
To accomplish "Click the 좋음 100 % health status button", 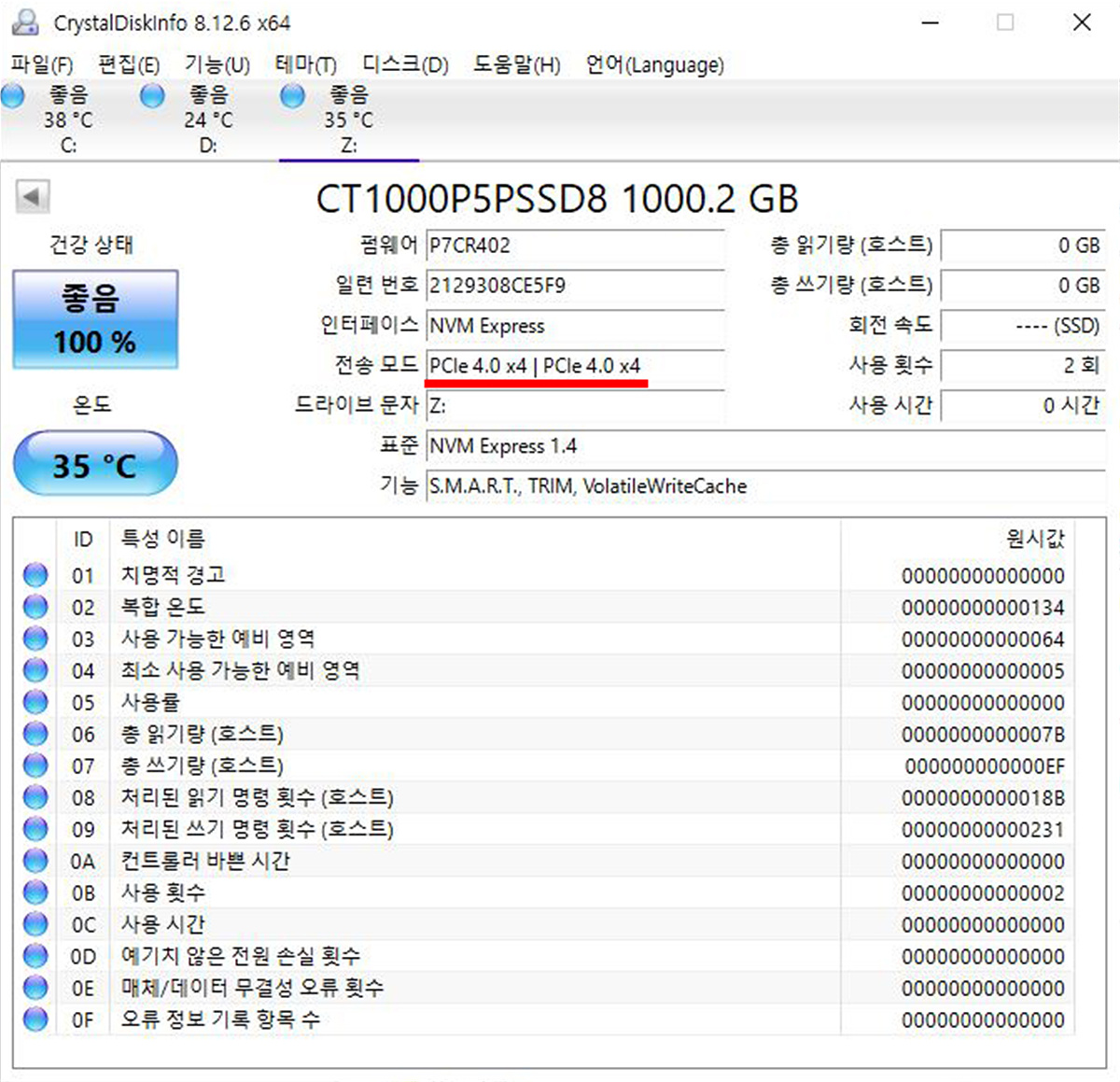I will [x=95, y=319].
